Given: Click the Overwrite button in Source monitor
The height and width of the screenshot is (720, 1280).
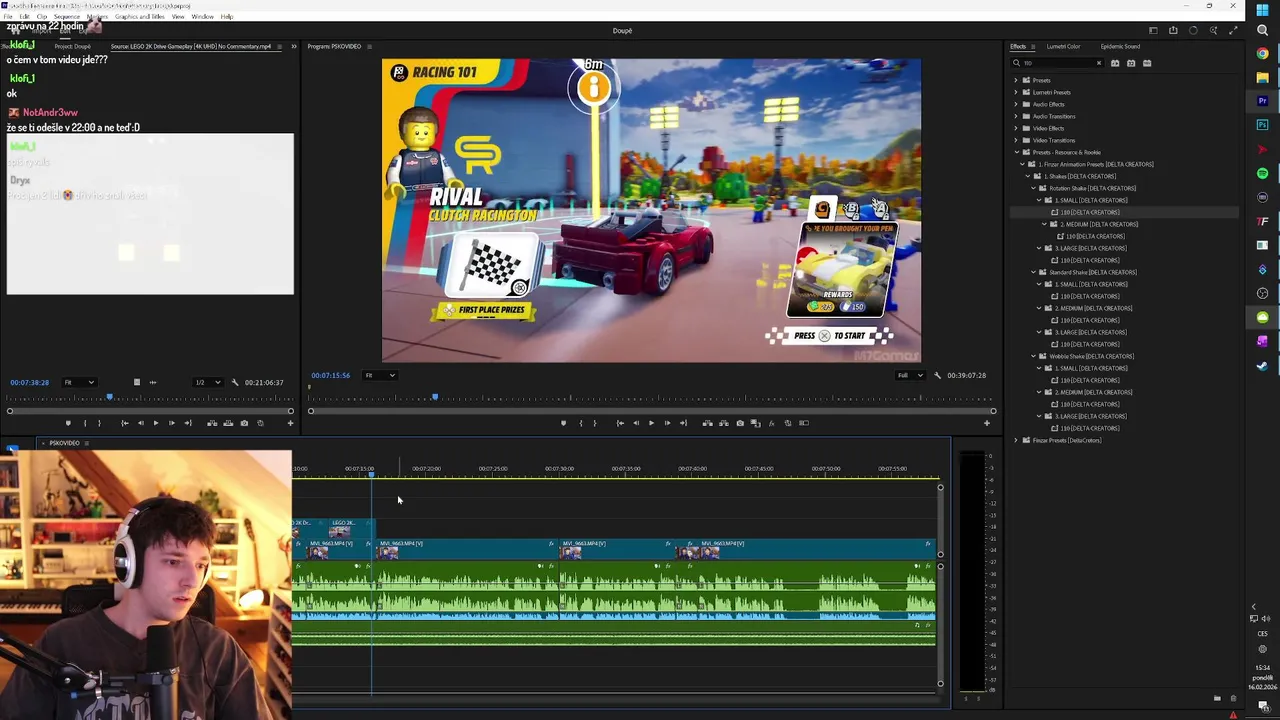Looking at the screenshot, I should click(228, 423).
